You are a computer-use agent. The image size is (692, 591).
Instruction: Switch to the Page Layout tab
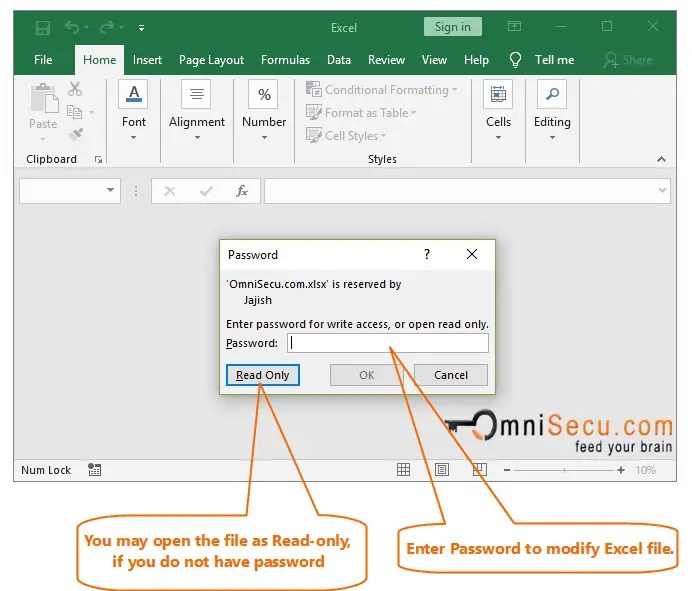[x=211, y=60]
